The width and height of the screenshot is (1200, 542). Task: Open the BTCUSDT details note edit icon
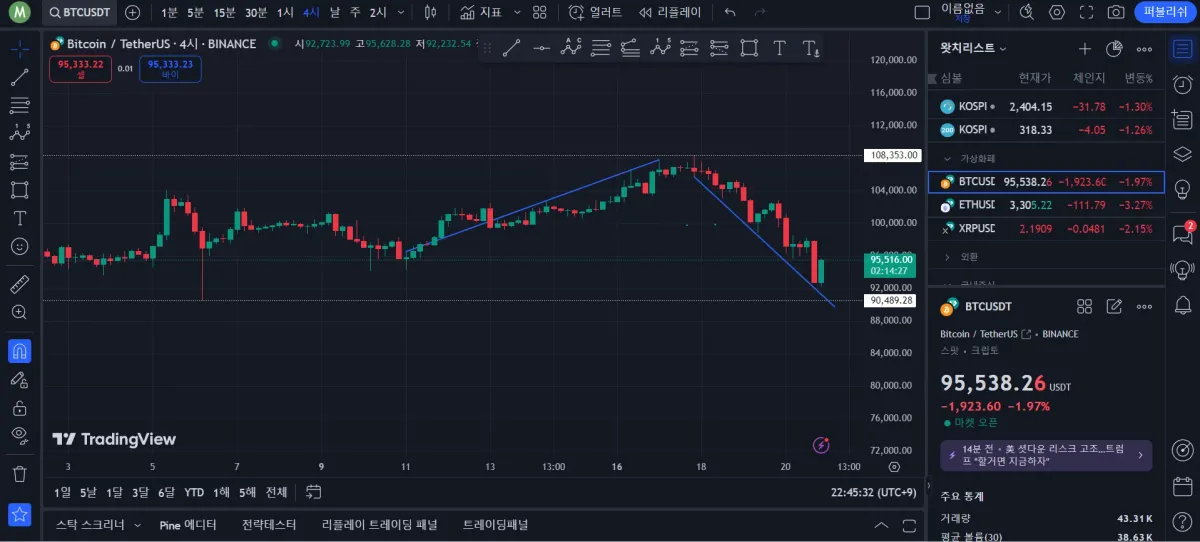[1114, 306]
